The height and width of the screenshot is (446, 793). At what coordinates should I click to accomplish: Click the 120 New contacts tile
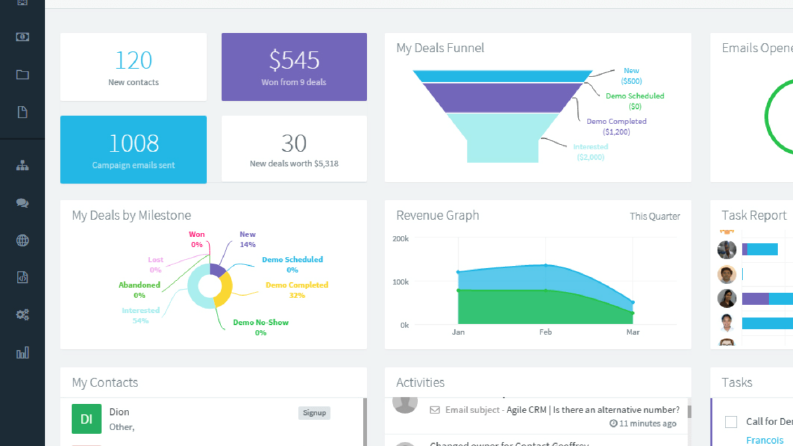pyautogui.click(x=134, y=67)
